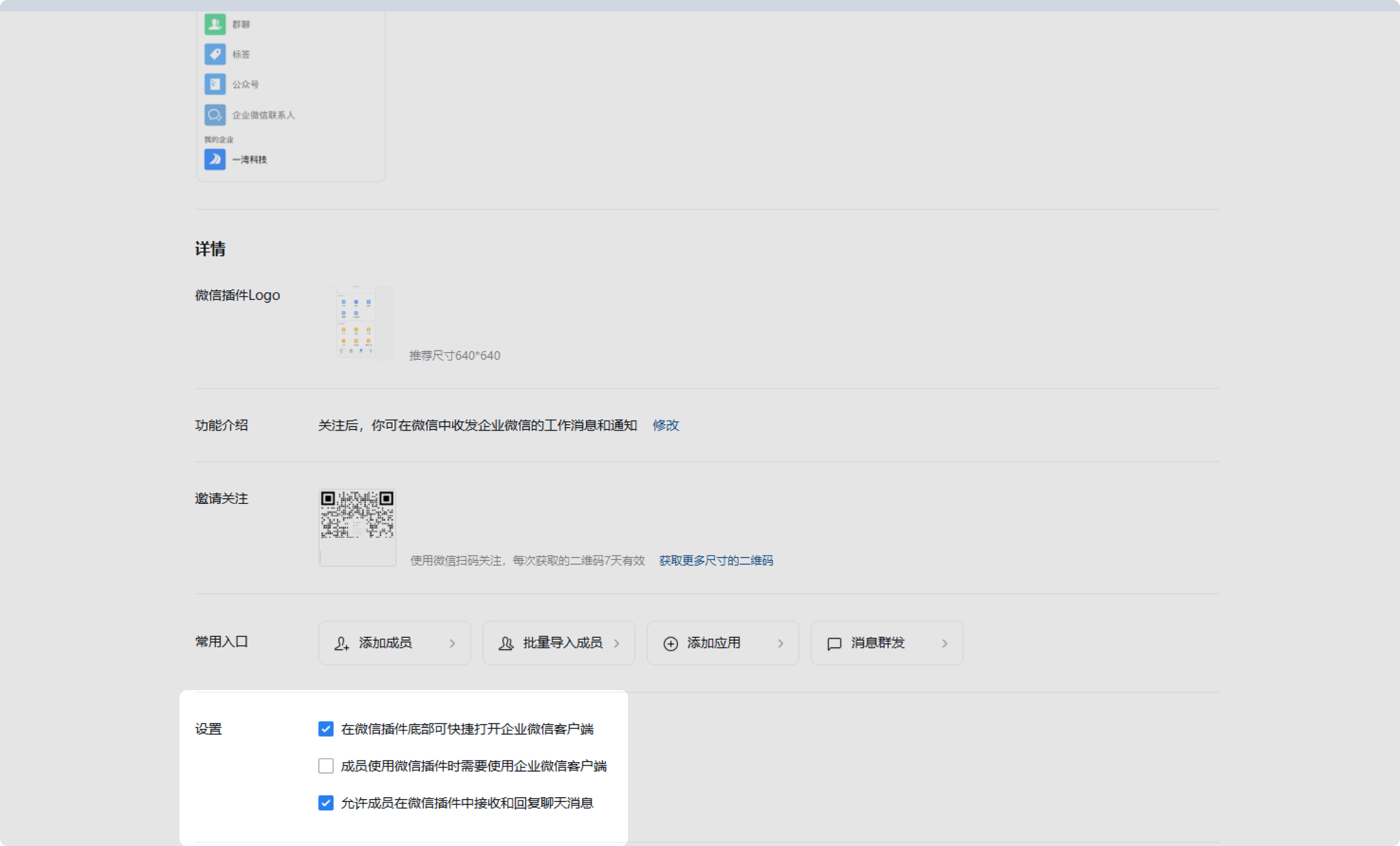Click the green 群聊 group chat icon
1400x846 pixels.
[x=215, y=24]
